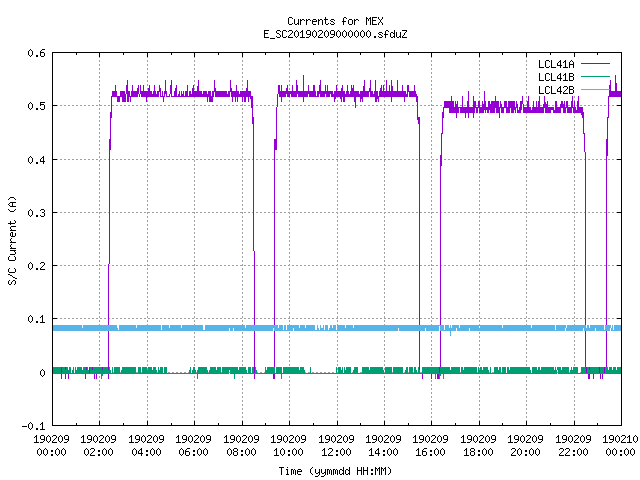This screenshot has width=640, height=480.
Task: Click the 'Time (yymmdd HH:MM)' x-axis label
Action: pyautogui.click(x=335, y=471)
